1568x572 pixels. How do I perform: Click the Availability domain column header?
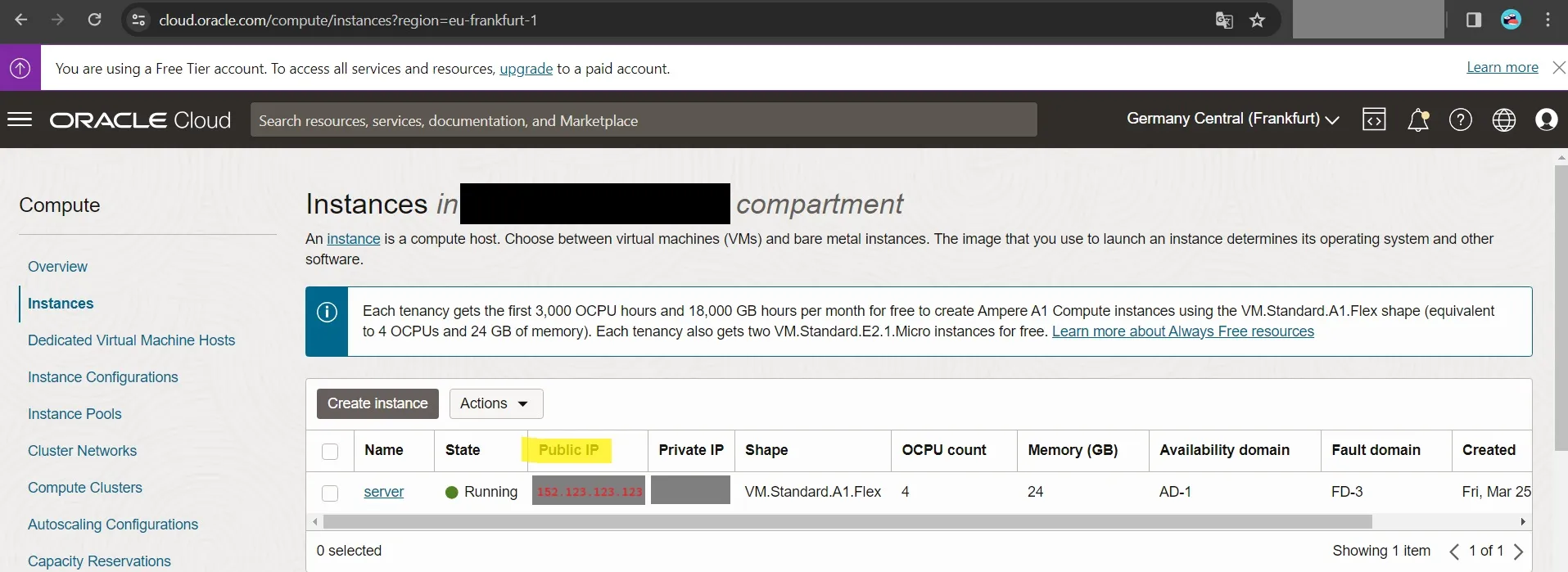coord(1224,450)
